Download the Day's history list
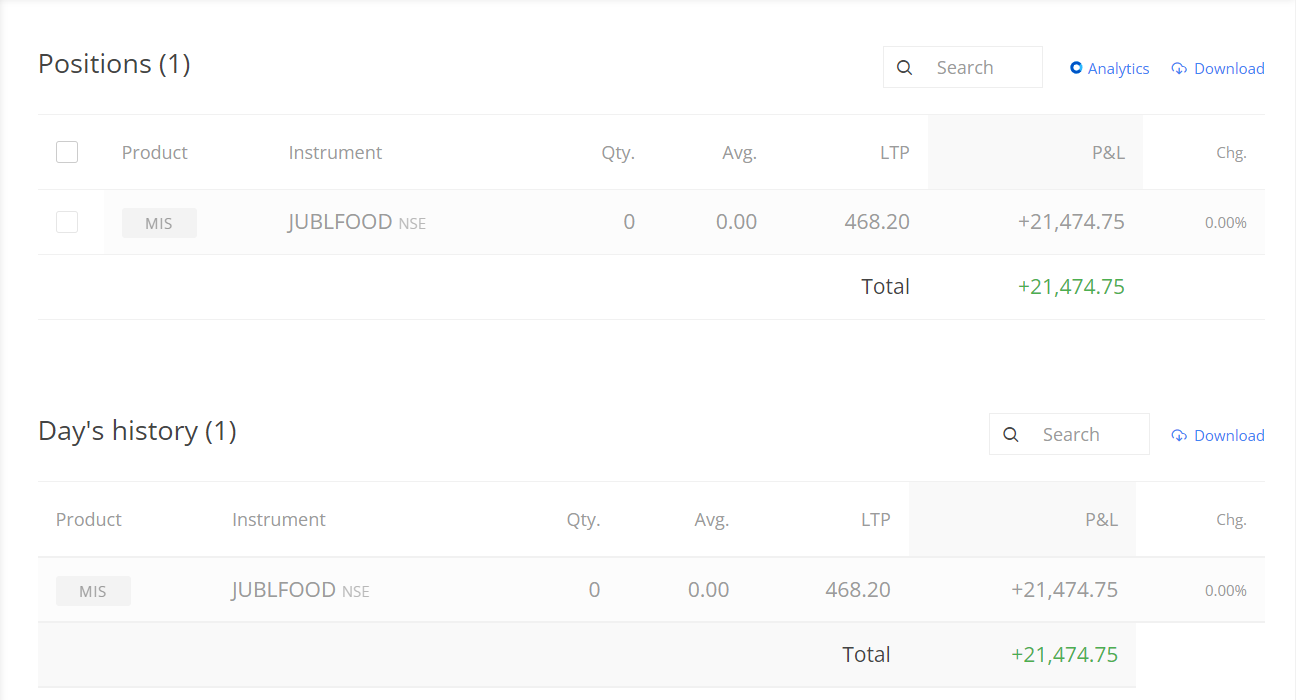1296x700 pixels. pos(1228,436)
